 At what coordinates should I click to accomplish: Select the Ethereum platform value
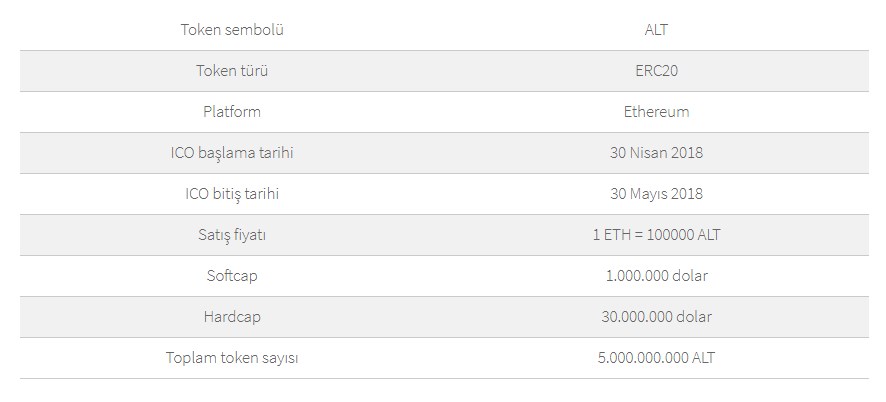(656, 112)
